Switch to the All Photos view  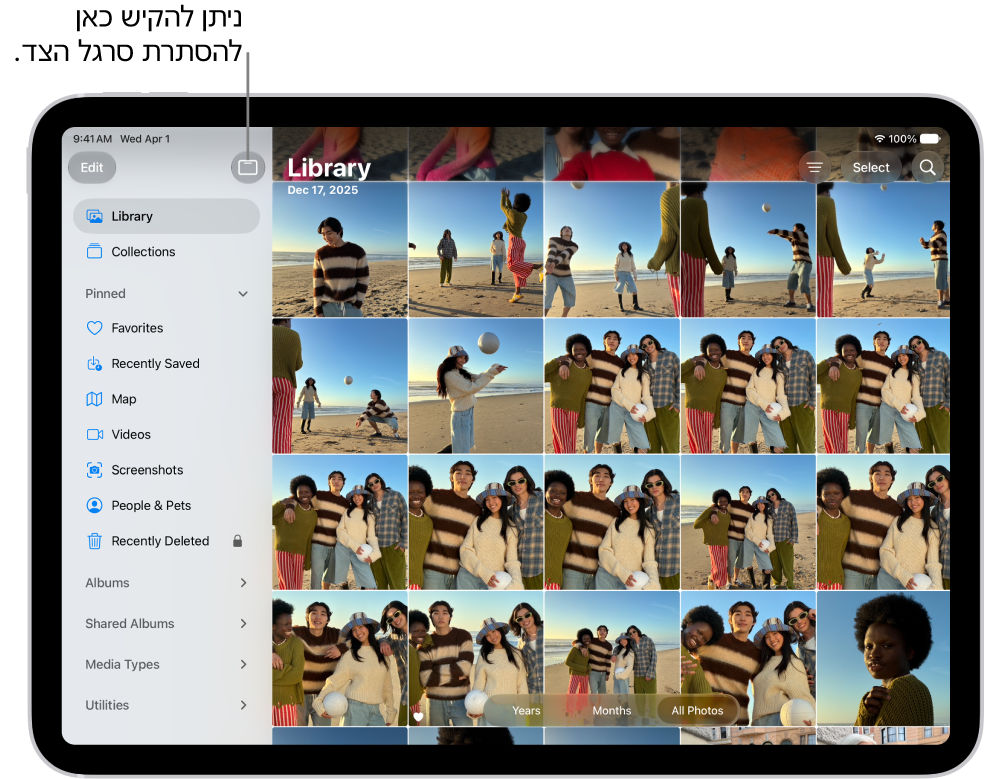697,710
